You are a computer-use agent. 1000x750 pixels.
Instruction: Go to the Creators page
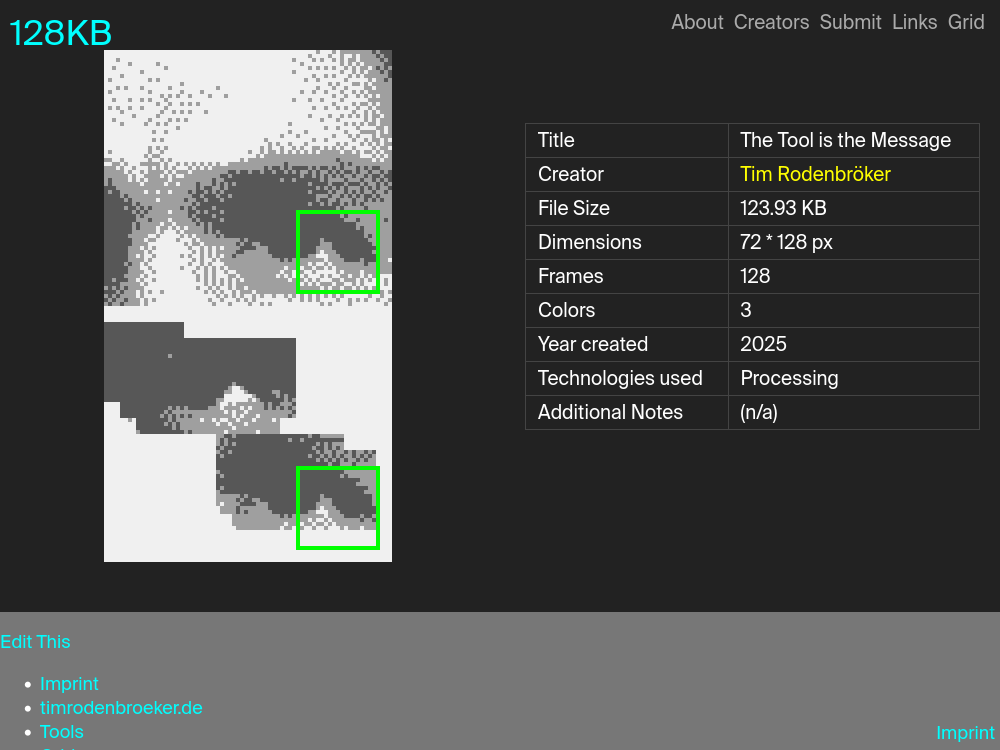coord(771,22)
